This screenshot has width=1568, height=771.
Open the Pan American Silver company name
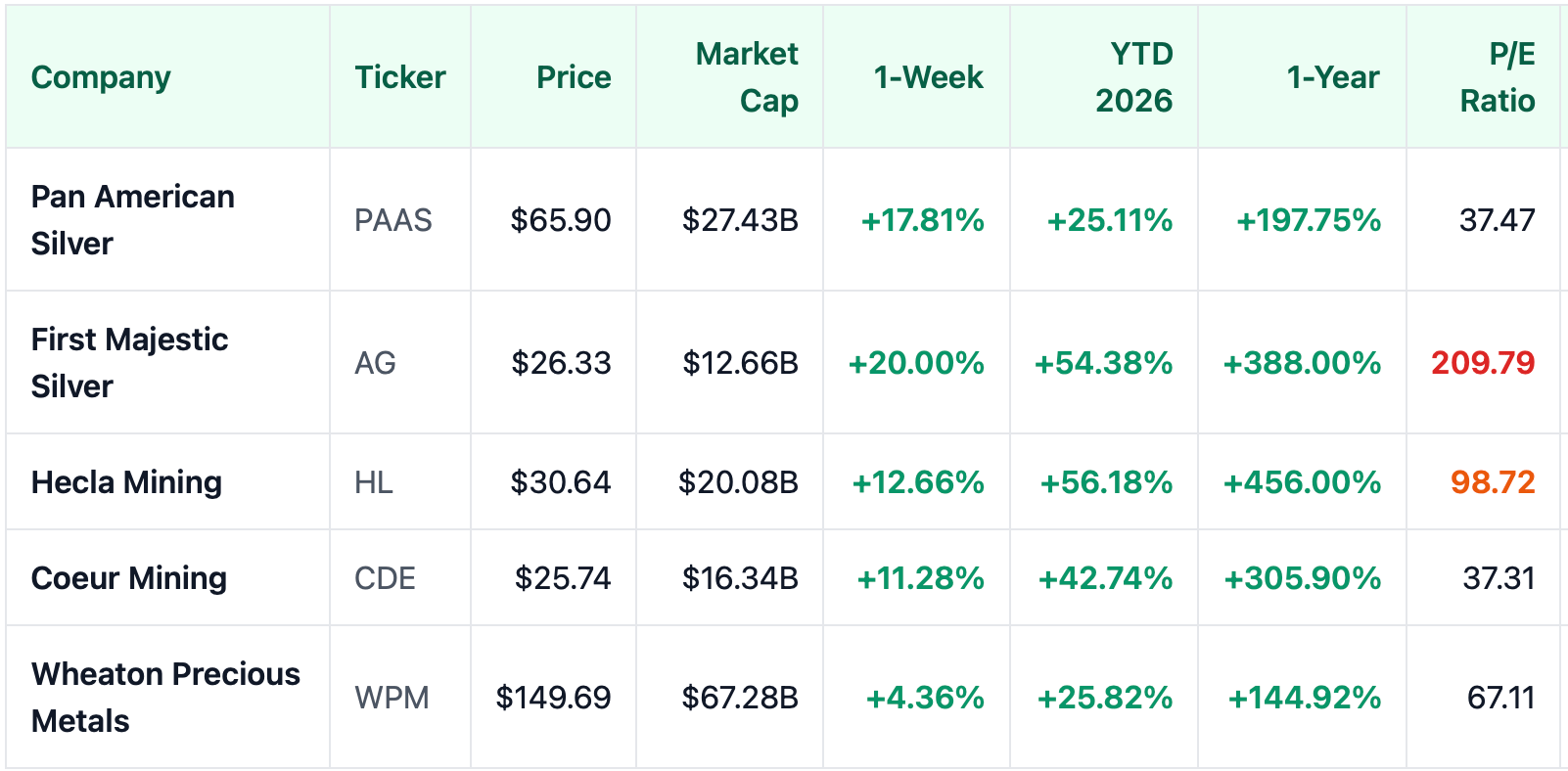pyautogui.click(x=132, y=220)
